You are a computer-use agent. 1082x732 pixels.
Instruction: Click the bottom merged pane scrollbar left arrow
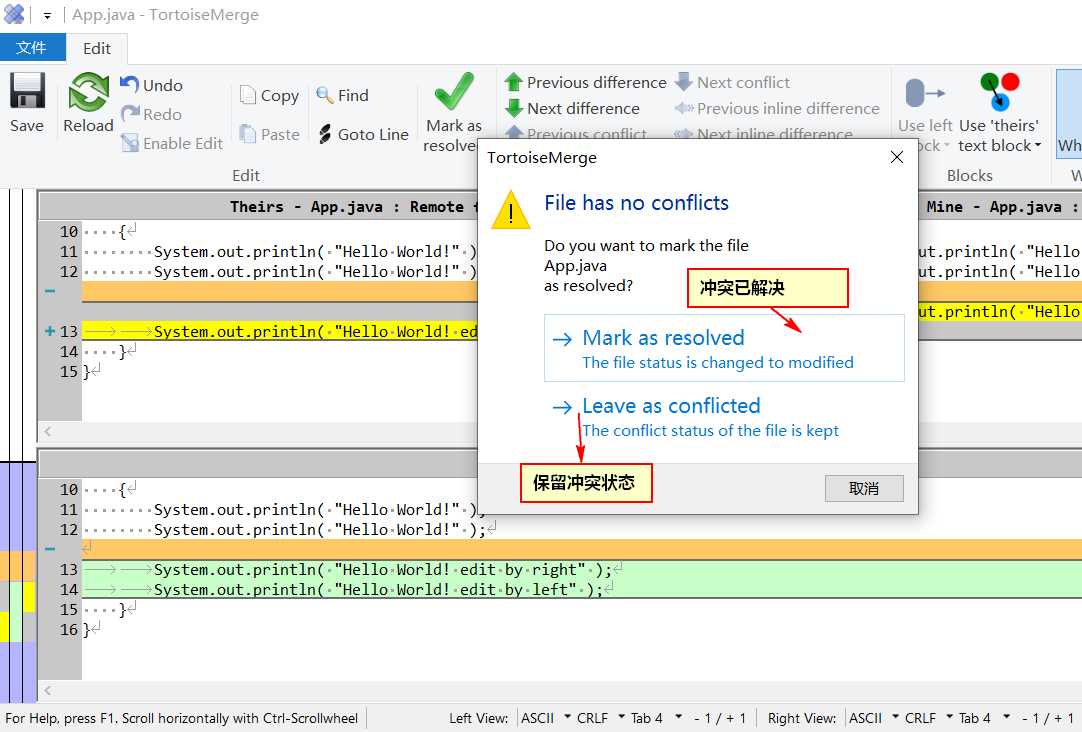click(48, 690)
